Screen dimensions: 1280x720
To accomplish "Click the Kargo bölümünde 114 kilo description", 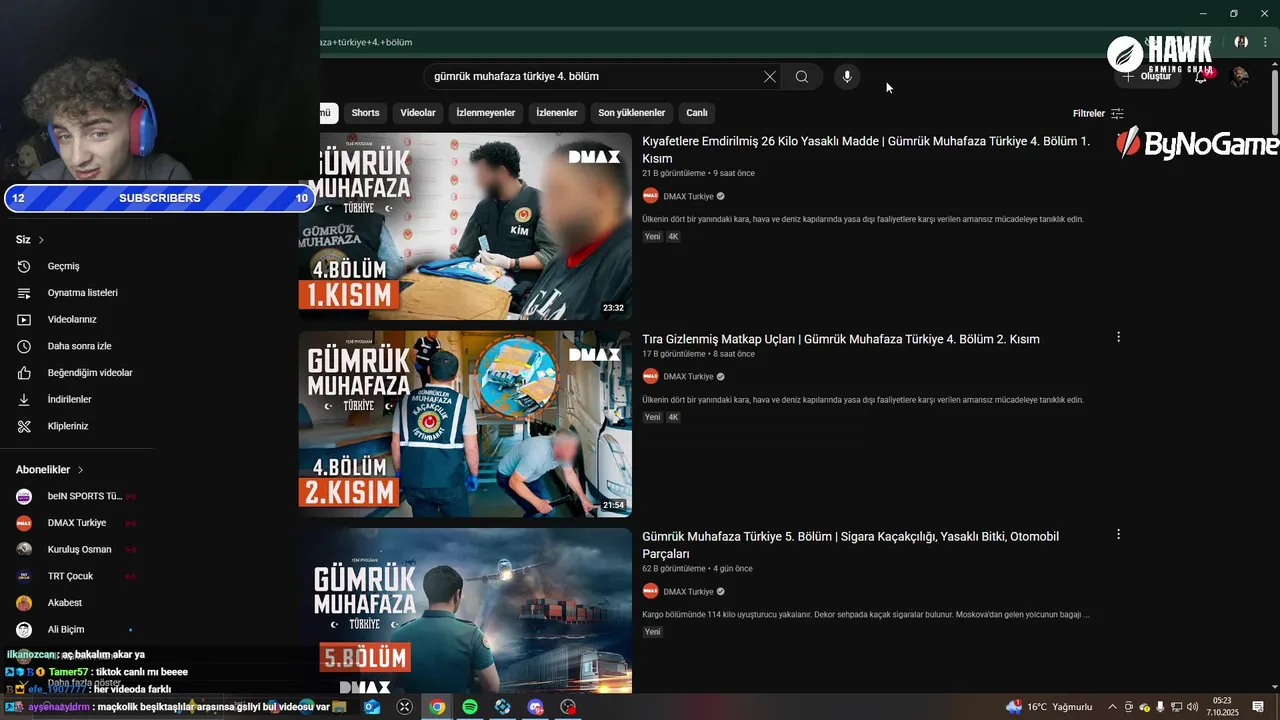I will pyautogui.click(x=866, y=615).
